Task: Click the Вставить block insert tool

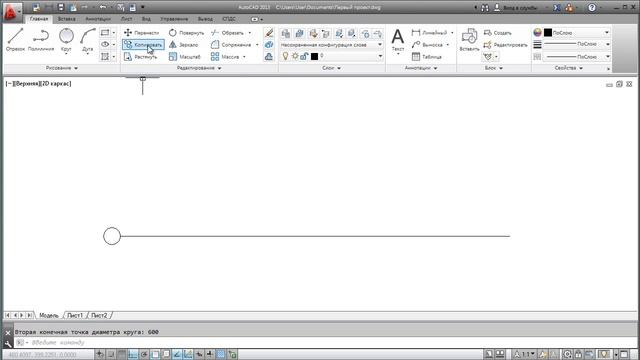Action: click(469, 40)
